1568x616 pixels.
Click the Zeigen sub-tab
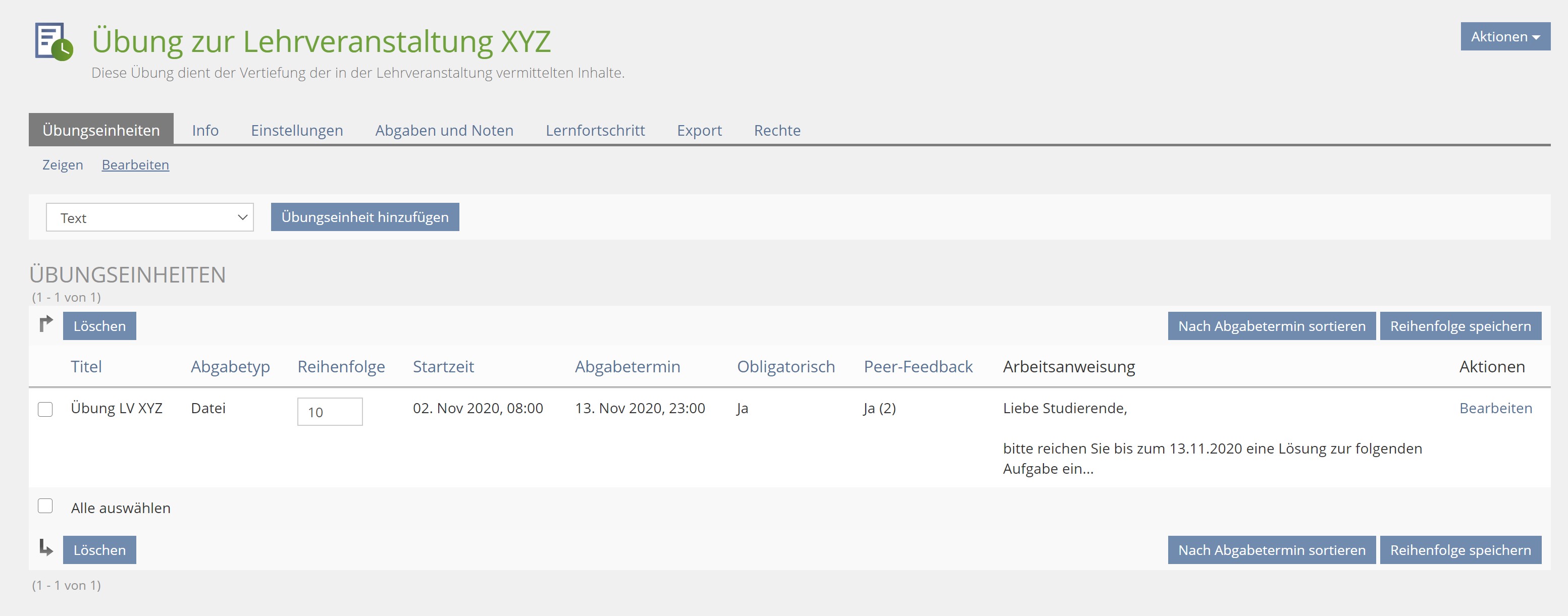[62, 165]
